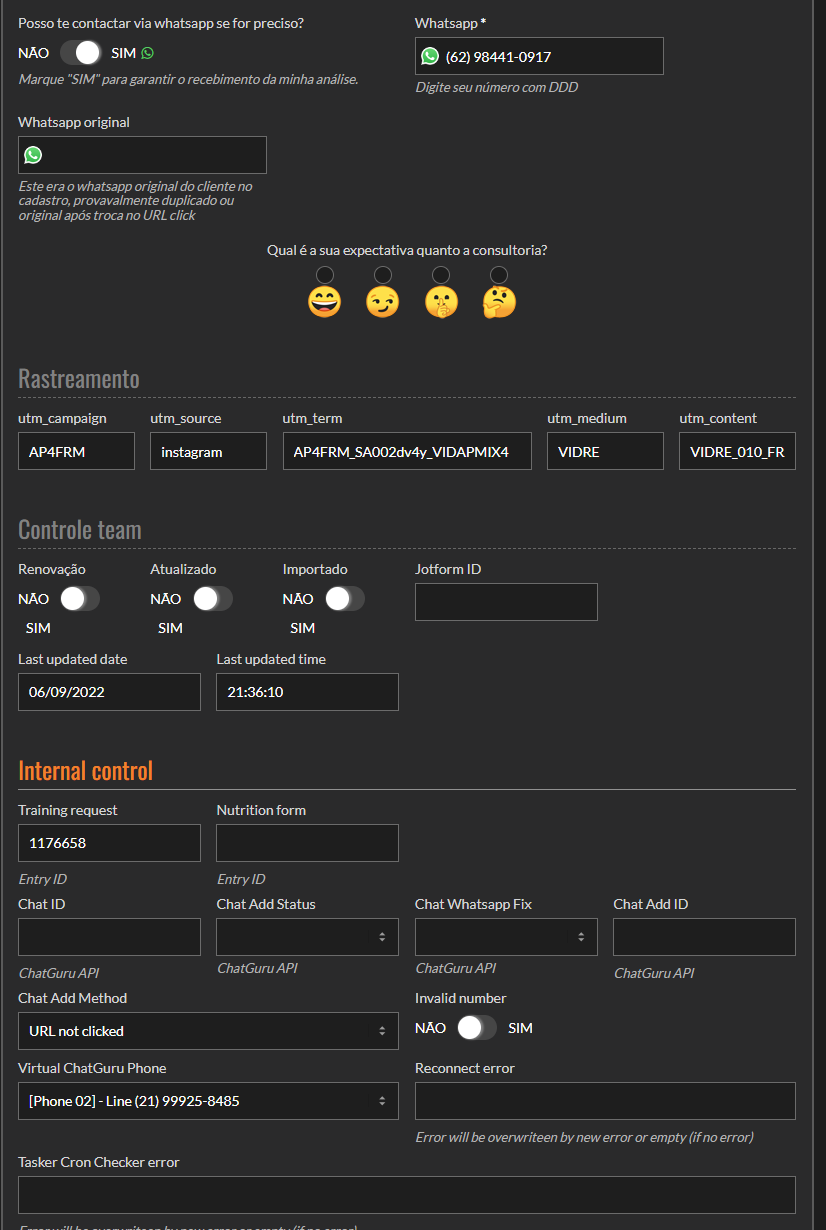Click the utm_term text field
This screenshot has width=826, height=1230.
click(407, 451)
